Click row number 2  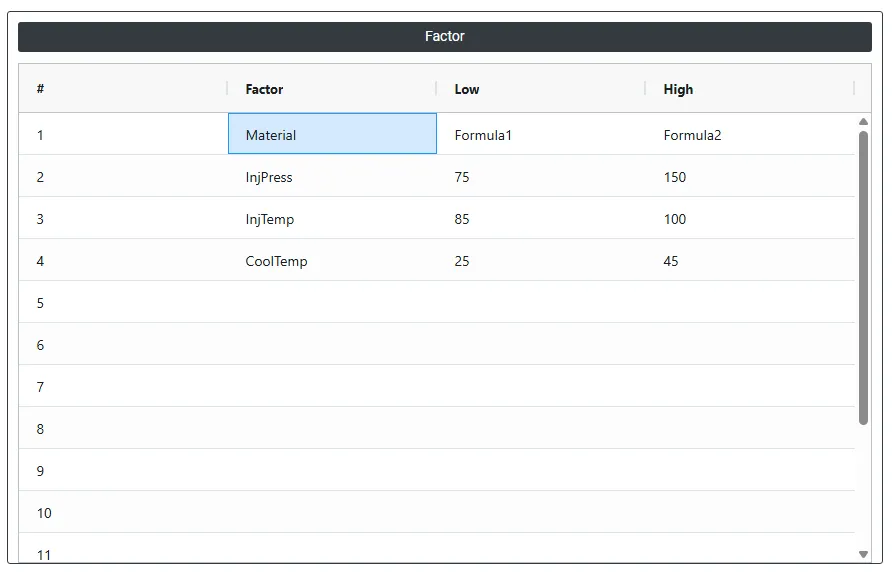123,176
